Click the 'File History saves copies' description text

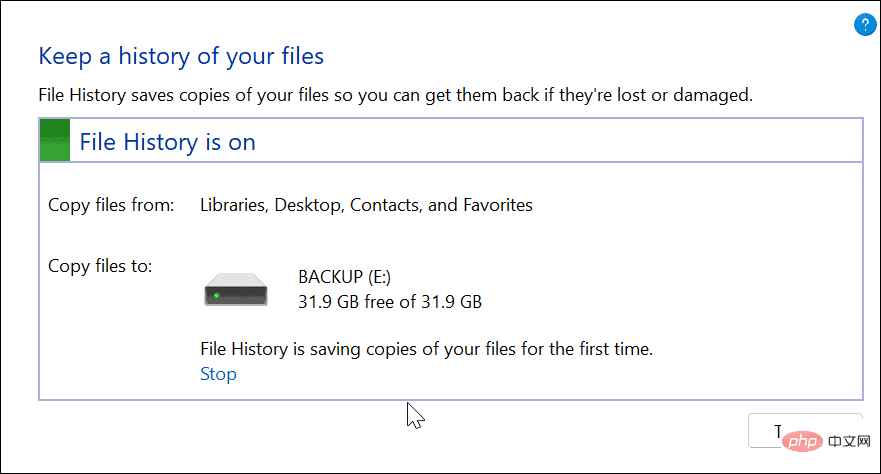396,95
